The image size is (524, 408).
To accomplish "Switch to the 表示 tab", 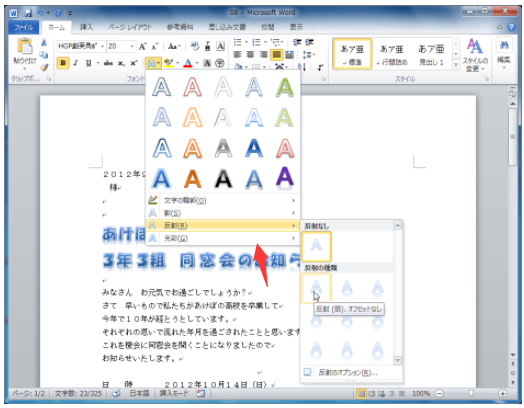I will point(296,27).
